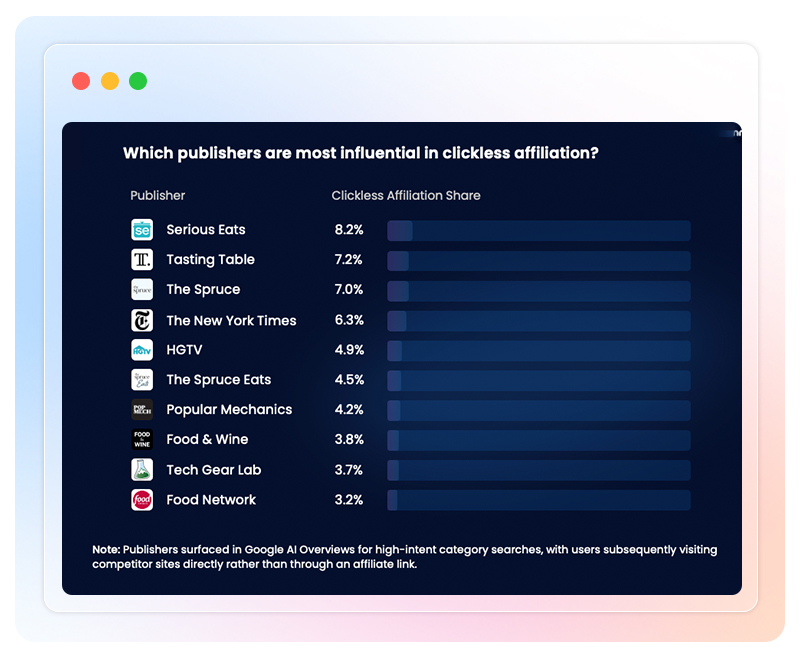This screenshot has width=800, height=660.
Task: Click the Tech Gear Lab flask icon
Action: [142, 470]
